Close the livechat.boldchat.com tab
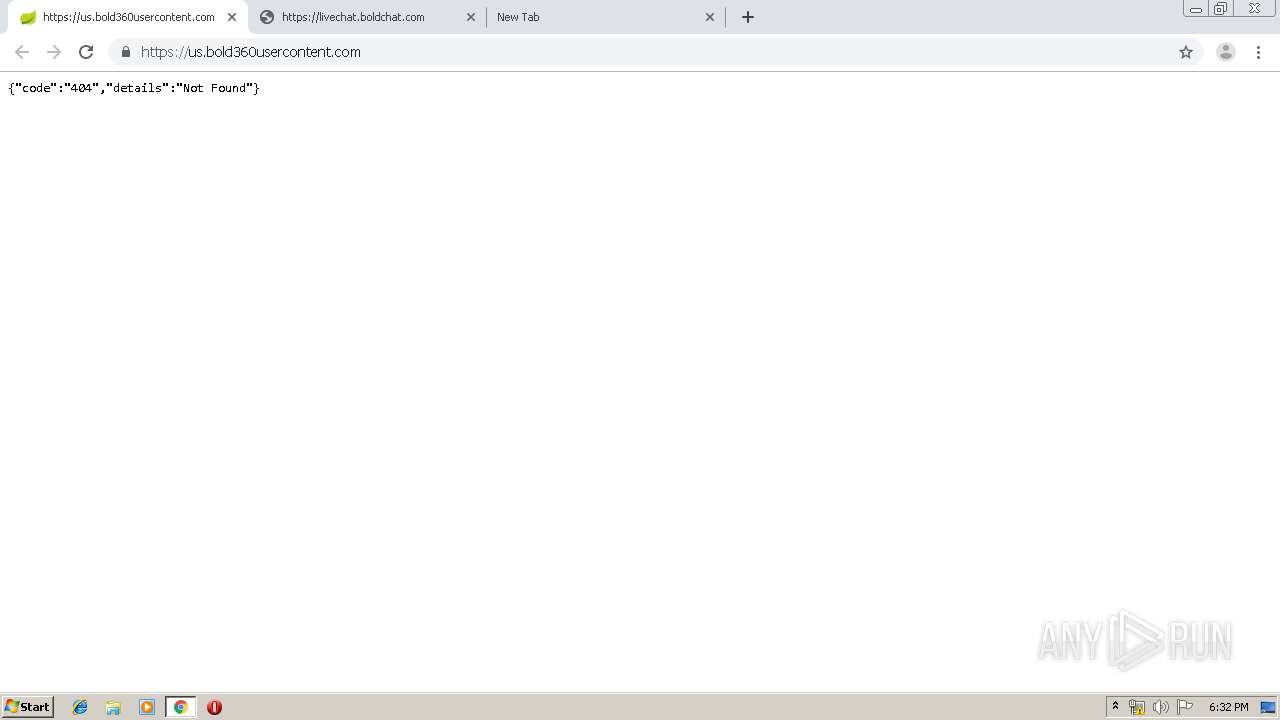The height and width of the screenshot is (720, 1280). click(471, 17)
